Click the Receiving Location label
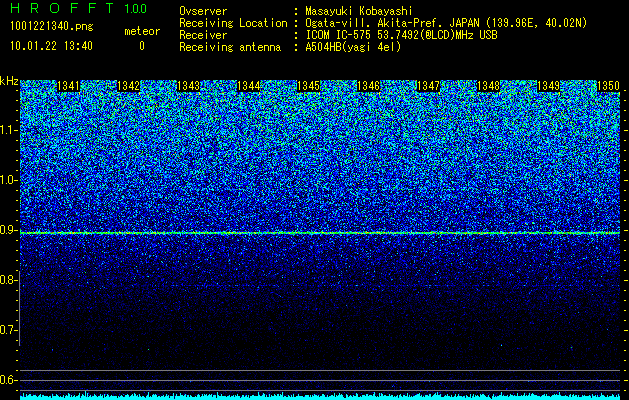Image resolution: width=629 pixels, height=400 pixels. point(233,24)
